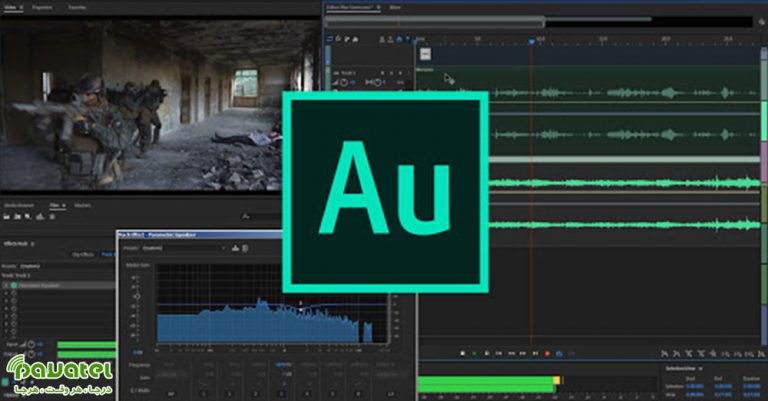Mute Track 1 with the M button
The width and height of the screenshot is (768, 401).
[382, 73]
